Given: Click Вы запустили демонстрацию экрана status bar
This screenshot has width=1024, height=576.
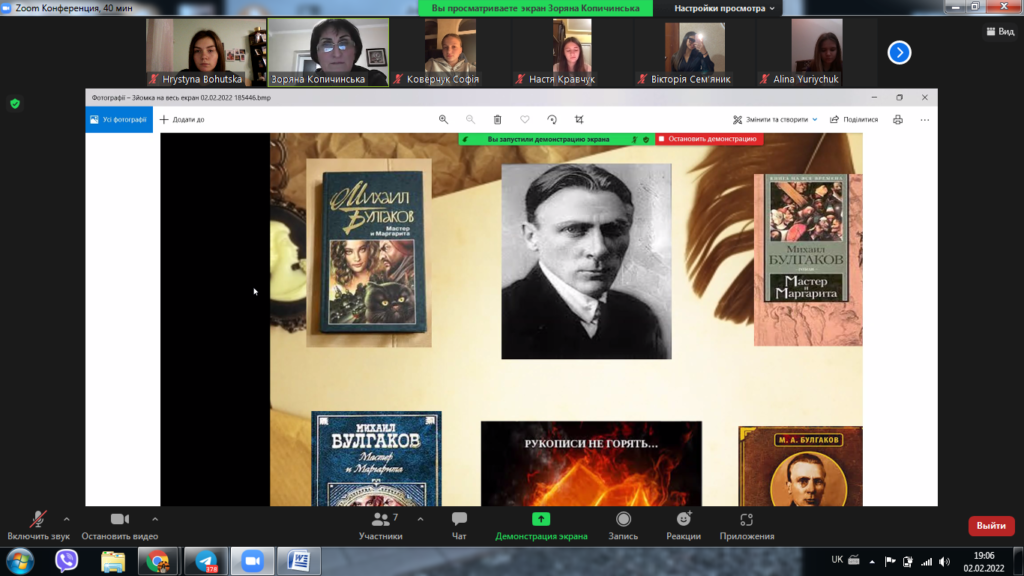Looking at the screenshot, I should [556, 139].
